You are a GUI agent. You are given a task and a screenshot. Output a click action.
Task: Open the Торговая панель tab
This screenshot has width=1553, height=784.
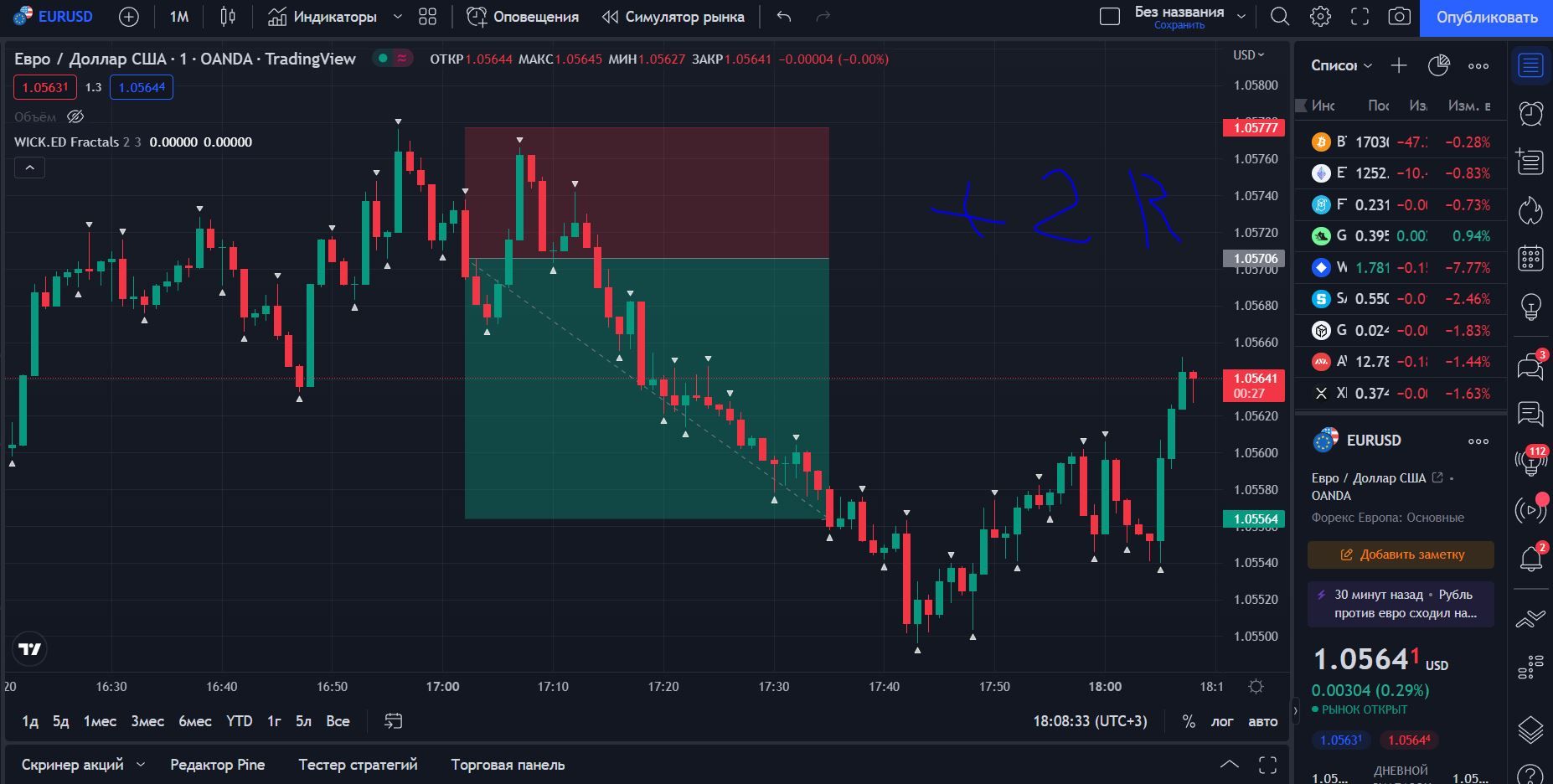508,765
